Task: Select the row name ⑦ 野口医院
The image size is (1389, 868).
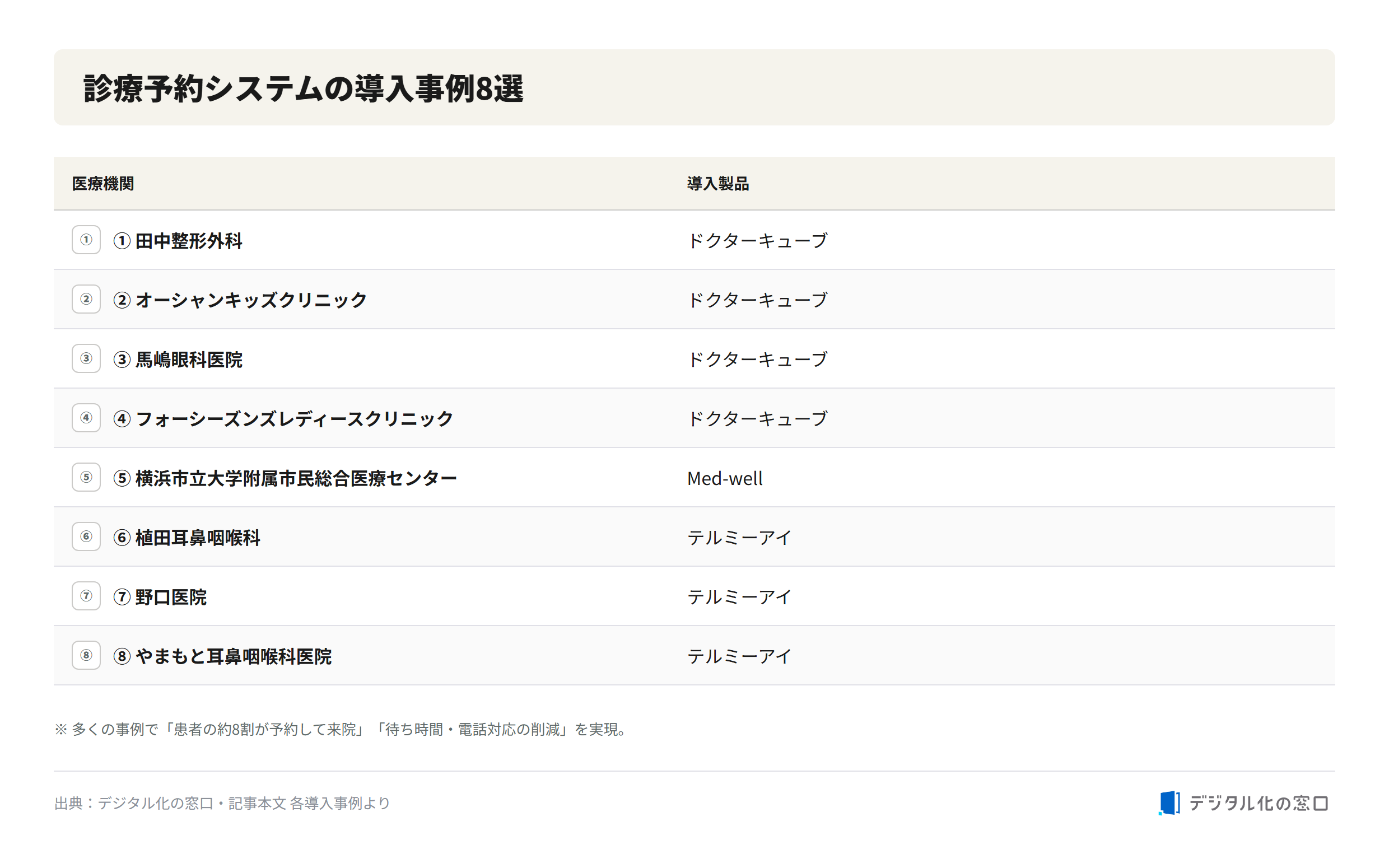Action: point(160,597)
